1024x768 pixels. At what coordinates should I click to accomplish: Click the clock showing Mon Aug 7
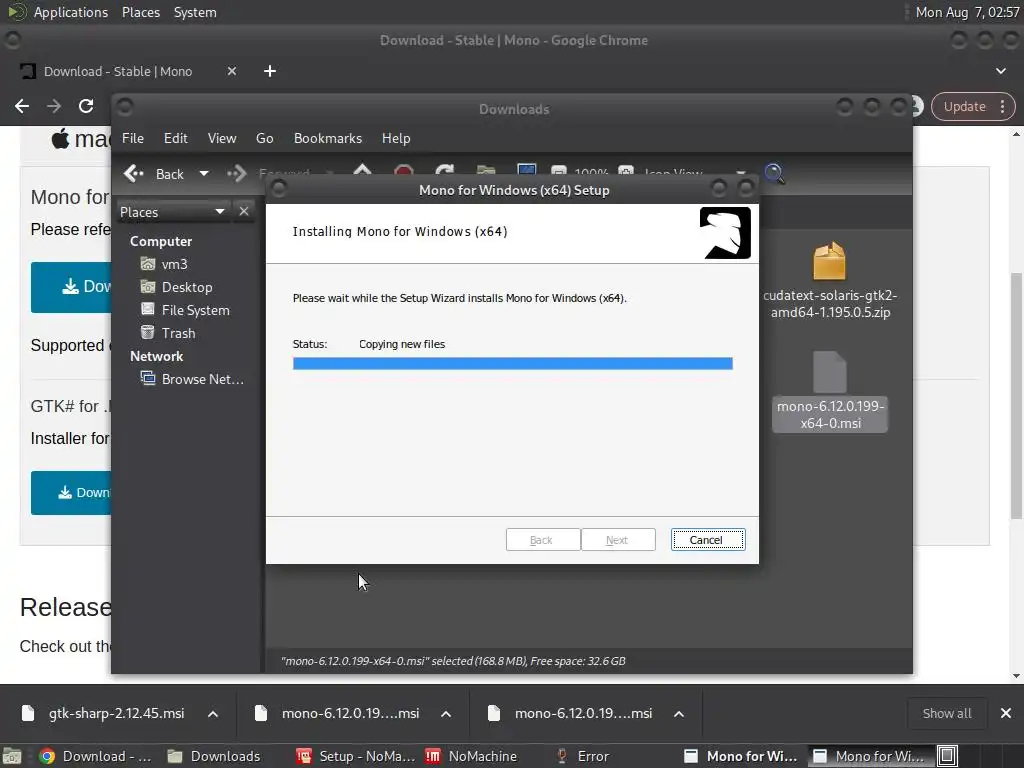(967, 12)
